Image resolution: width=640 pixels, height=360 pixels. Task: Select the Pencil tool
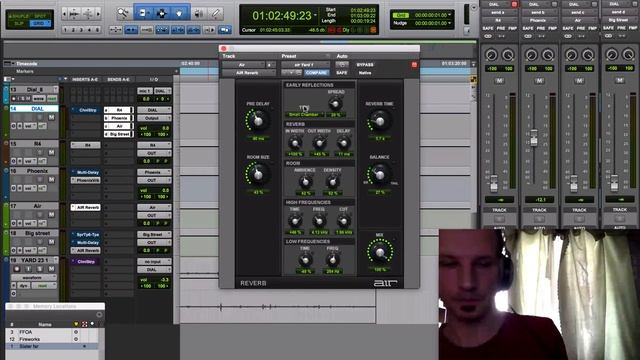pos(216,13)
